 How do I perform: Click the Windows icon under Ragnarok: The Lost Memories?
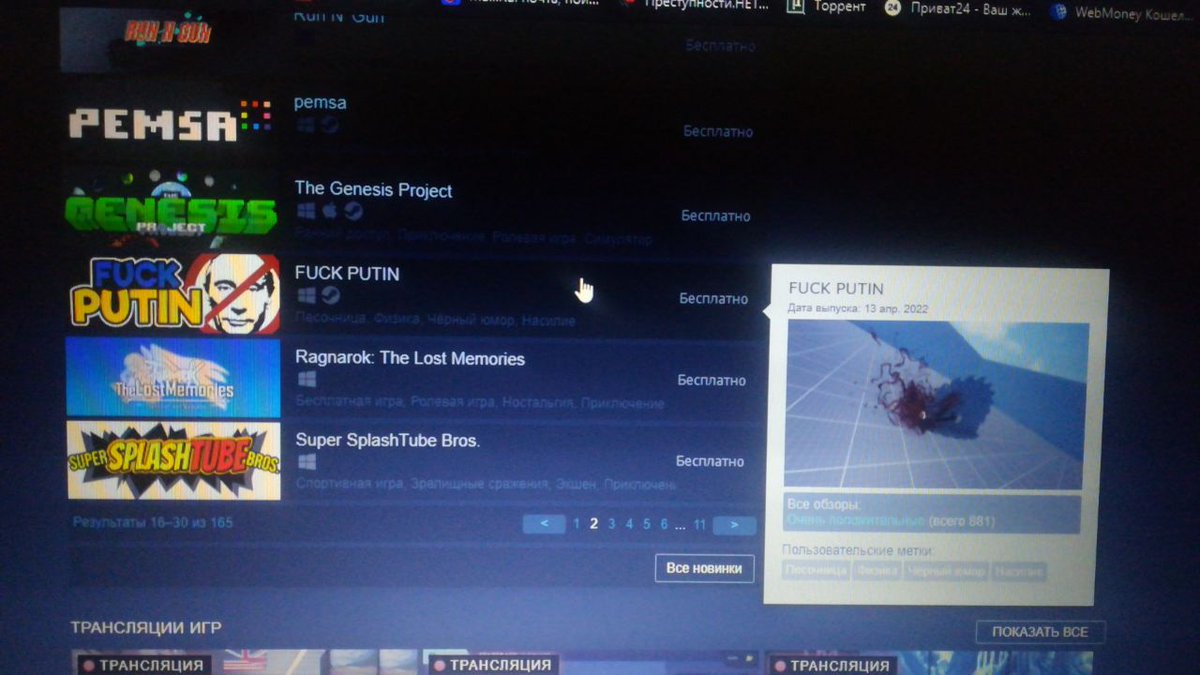point(307,380)
